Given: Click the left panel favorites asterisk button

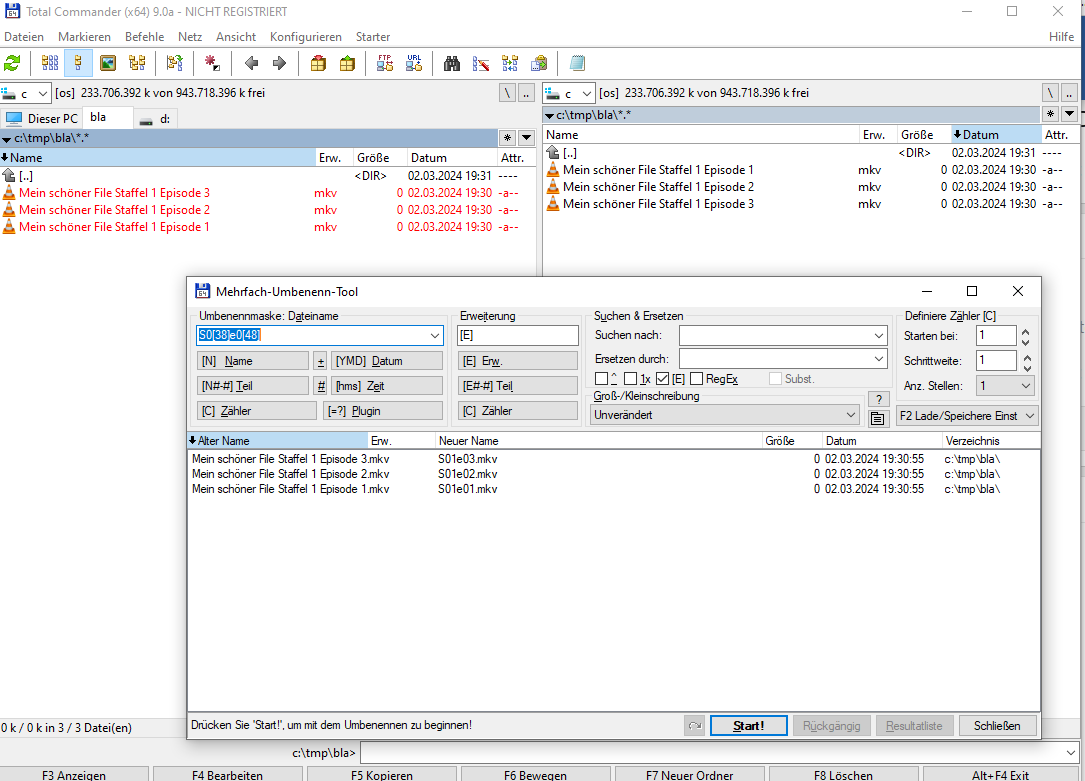Looking at the screenshot, I should coord(508,138).
